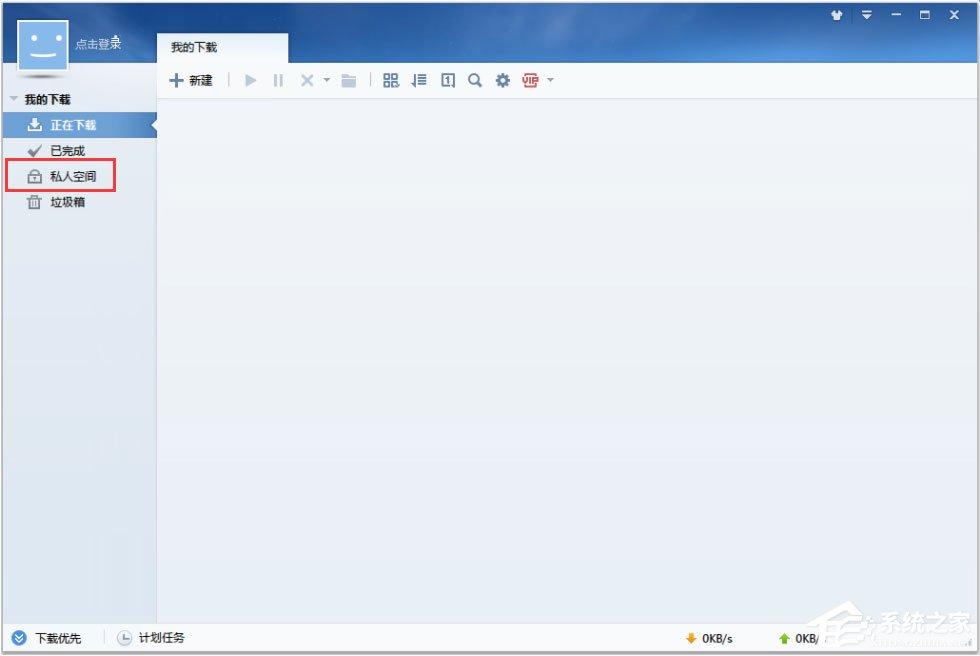The width and height of the screenshot is (980, 656).
Task: Open the settings gear icon
Action: pyautogui.click(x=502, y=81)
